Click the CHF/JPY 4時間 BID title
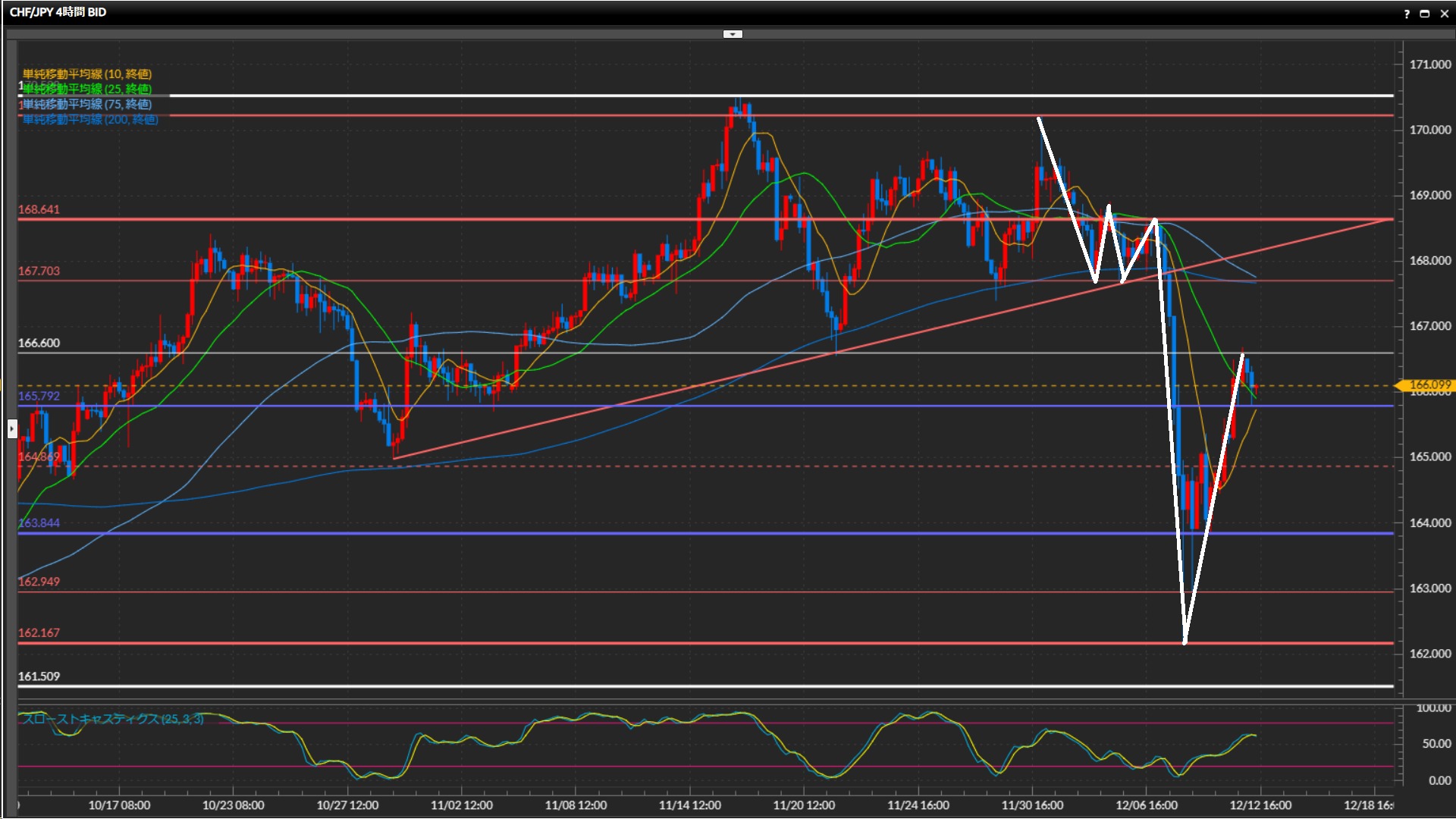The image size is (1456, 819). (58, 12)
